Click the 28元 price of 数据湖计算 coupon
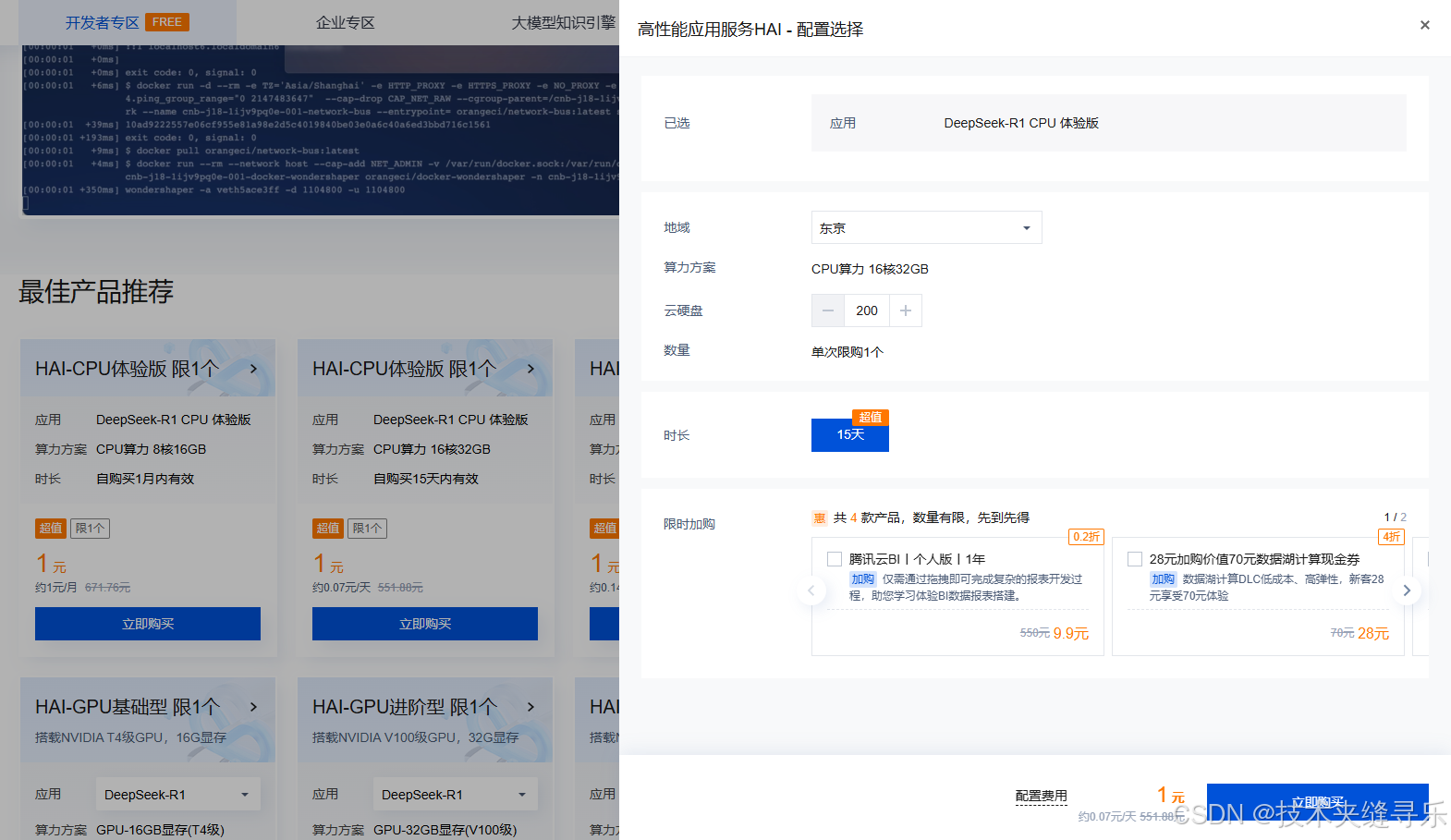1451x840 pixels. pyautogui.click(x=1373, y=634)
